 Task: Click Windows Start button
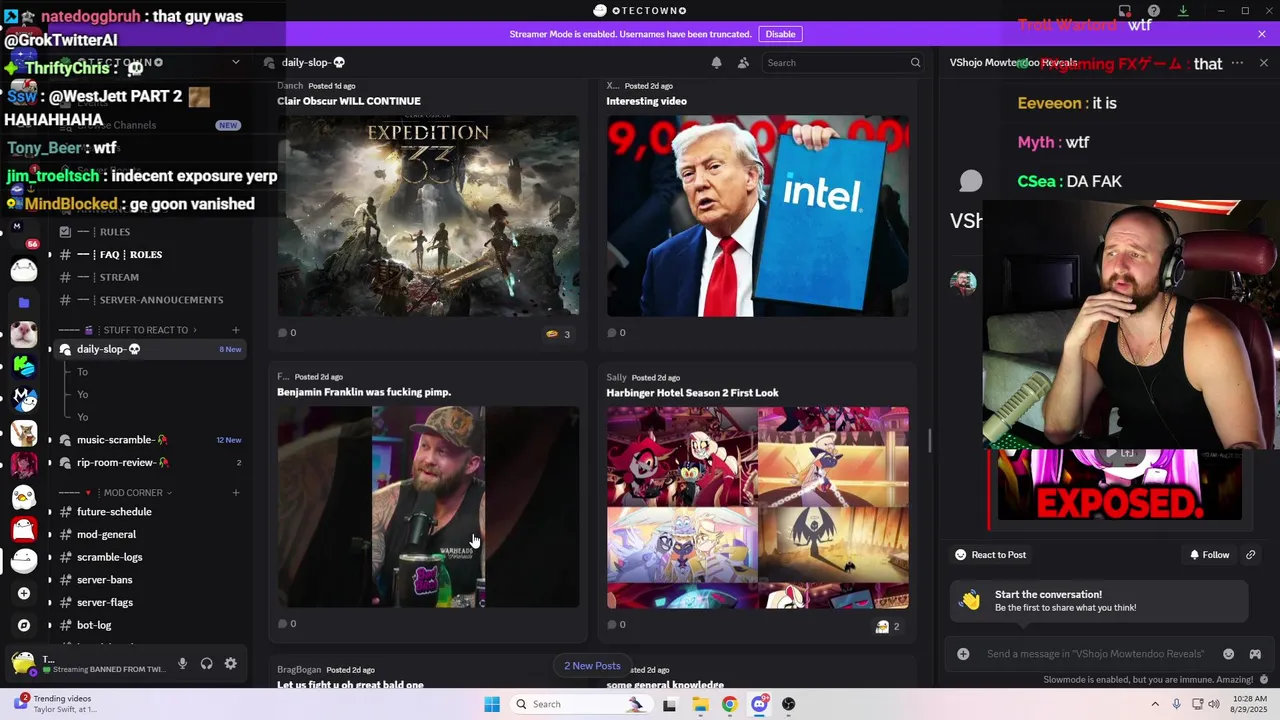click(492, 704)
